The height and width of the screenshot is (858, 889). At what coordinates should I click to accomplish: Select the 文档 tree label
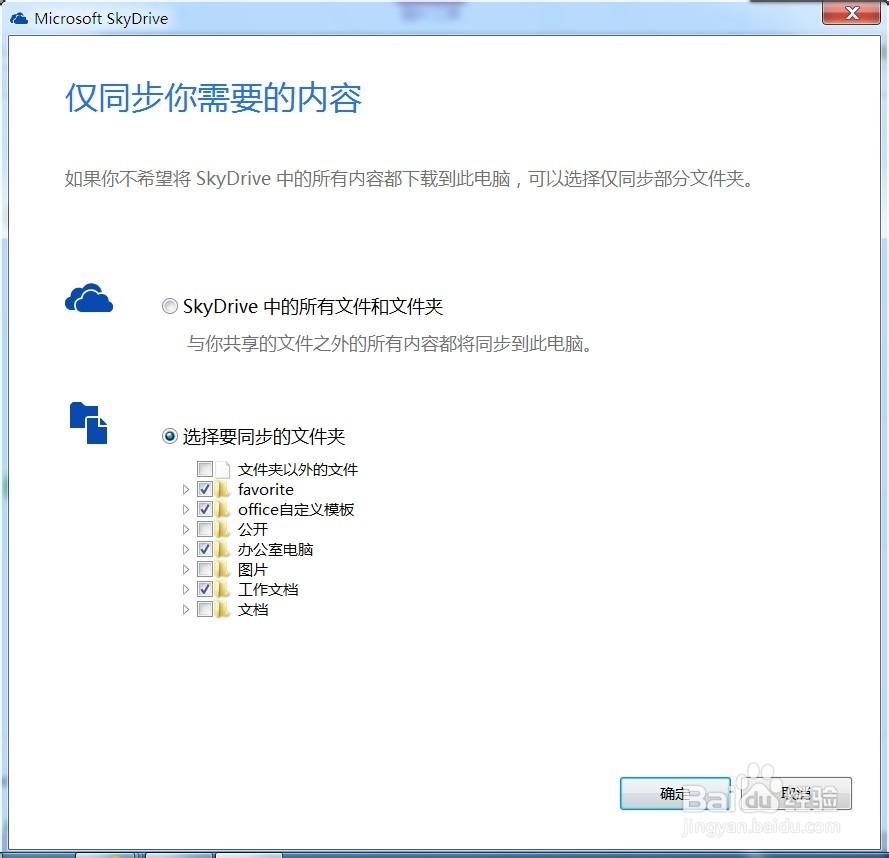pyautogui.click(x=253, y=610)
